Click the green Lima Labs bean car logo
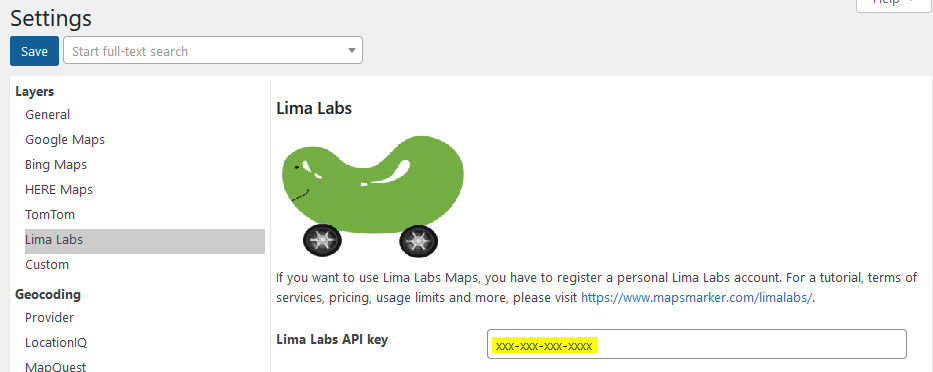Image resolution: width=933 pixels, height=372 pixels. [372, 196]
